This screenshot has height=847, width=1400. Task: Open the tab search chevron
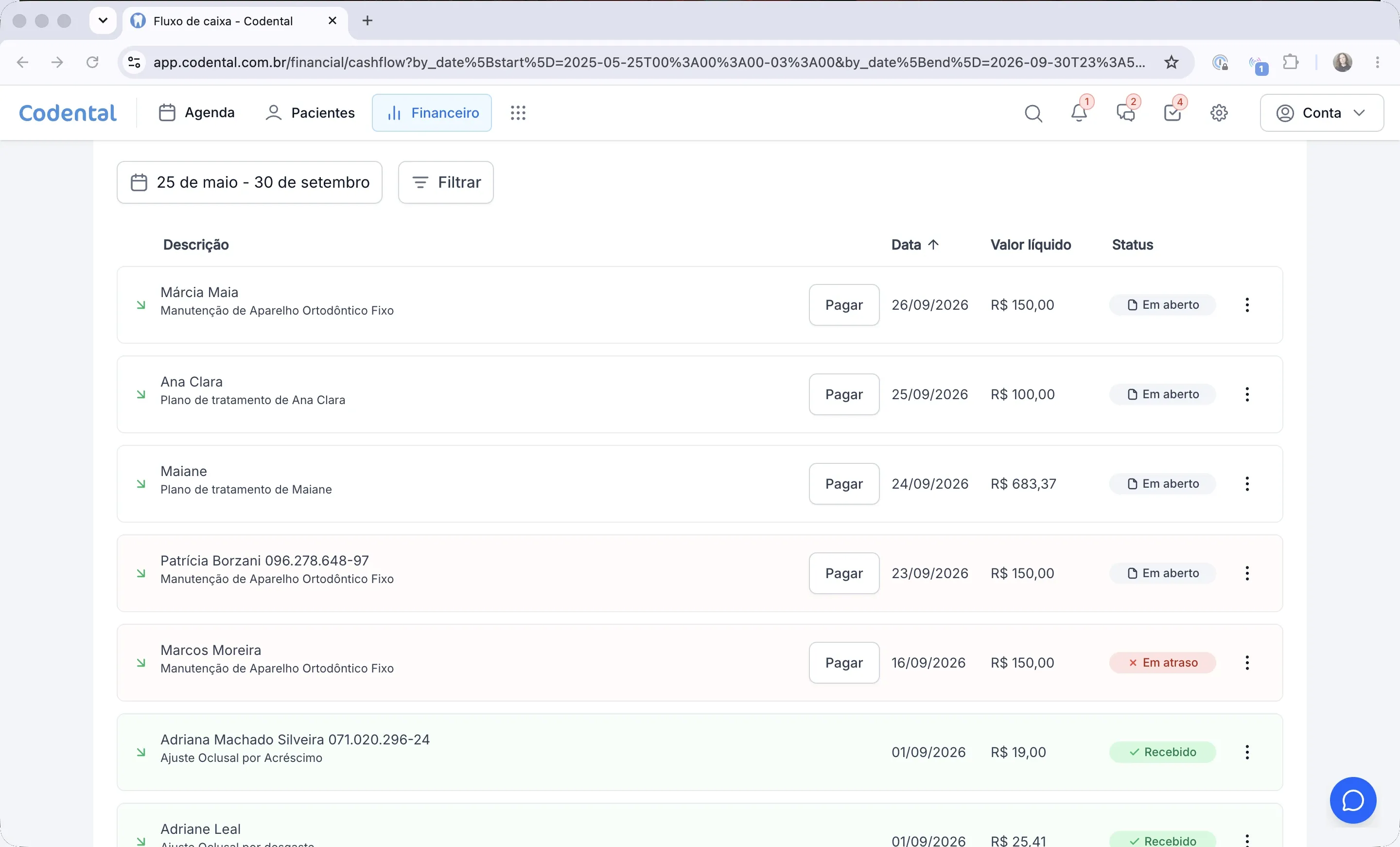tap(103, 21)
